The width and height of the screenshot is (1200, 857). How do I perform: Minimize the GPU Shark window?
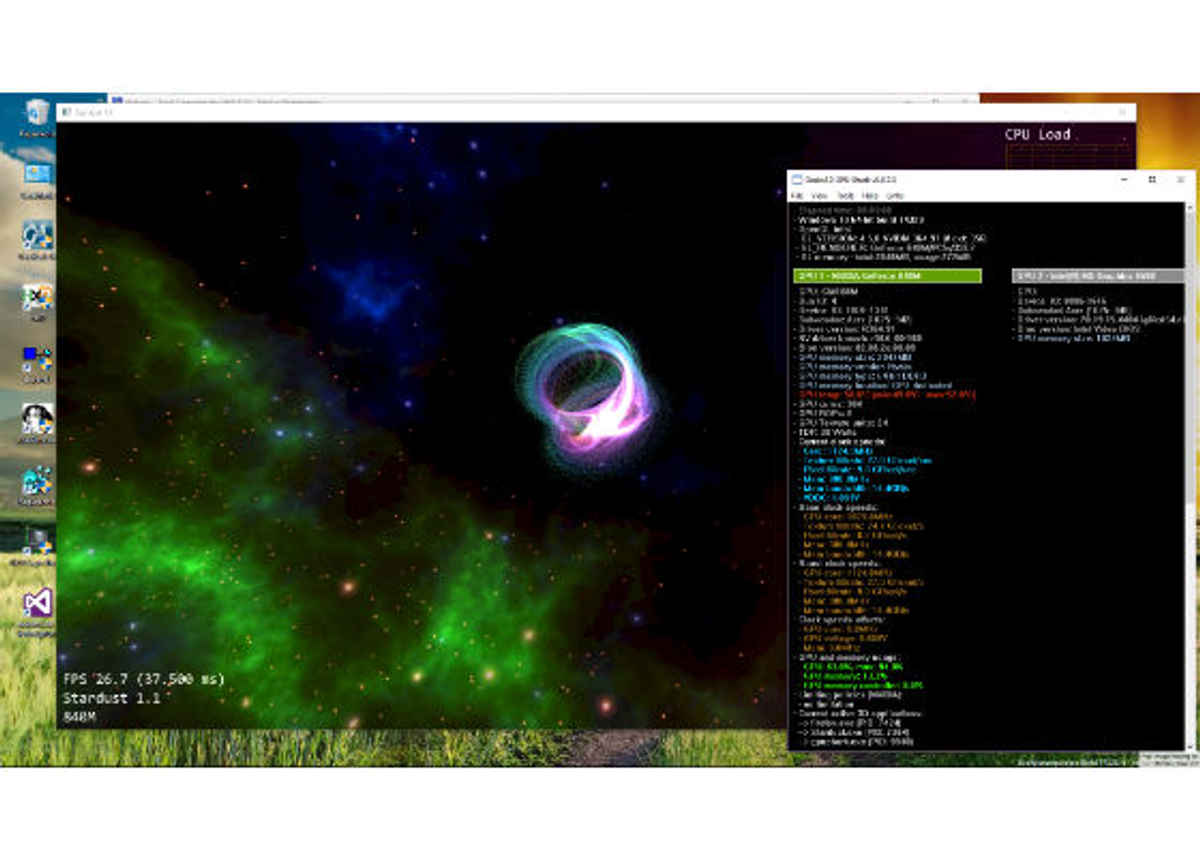click(1126, 180)
